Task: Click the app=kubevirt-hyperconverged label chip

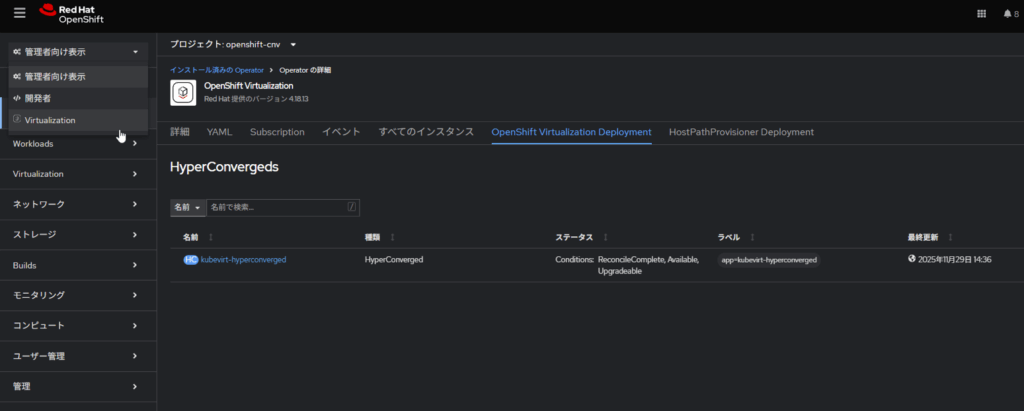Action: [769, 259]
